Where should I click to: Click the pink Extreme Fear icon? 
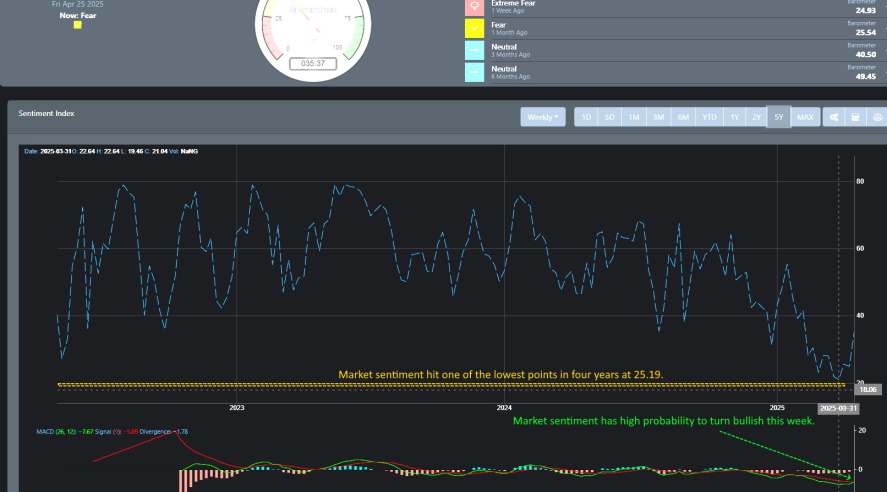click(x=475, y=7)
